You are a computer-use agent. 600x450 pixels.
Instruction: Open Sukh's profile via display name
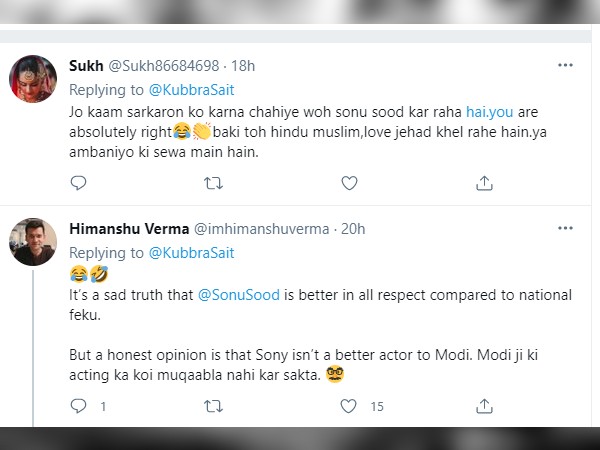coord(86,66)
